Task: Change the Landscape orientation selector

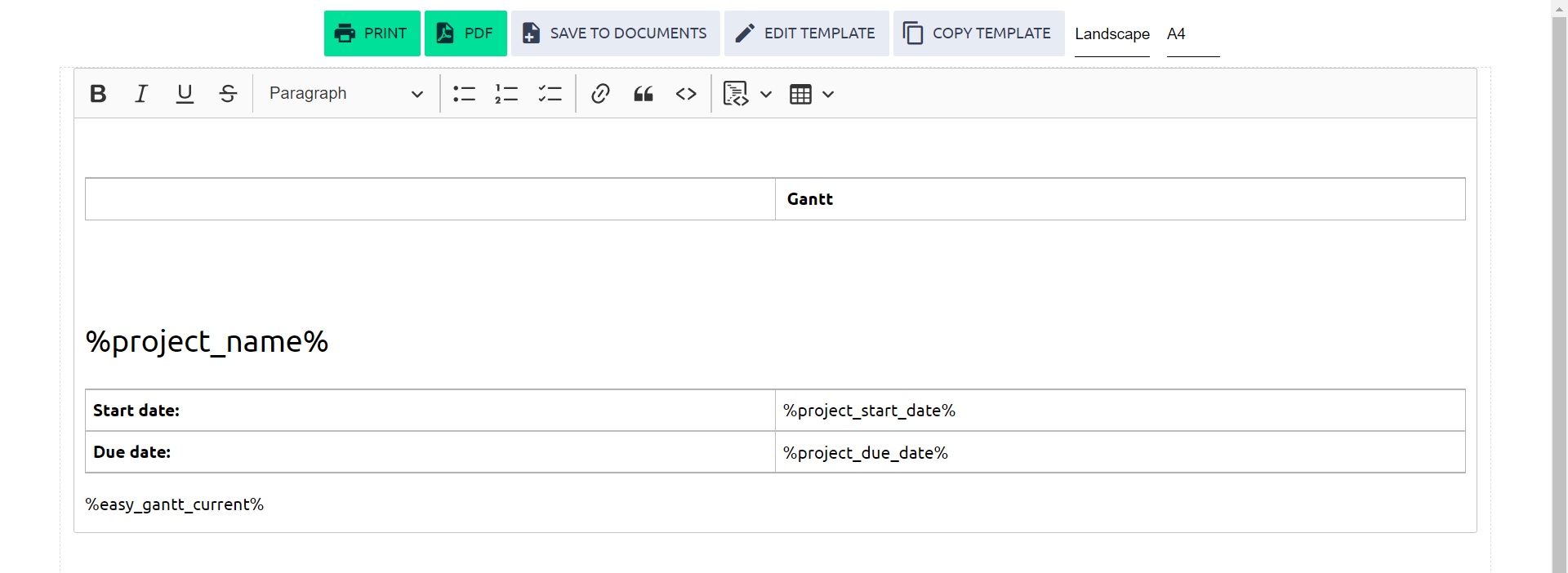Action: (x=1111, y=34)
